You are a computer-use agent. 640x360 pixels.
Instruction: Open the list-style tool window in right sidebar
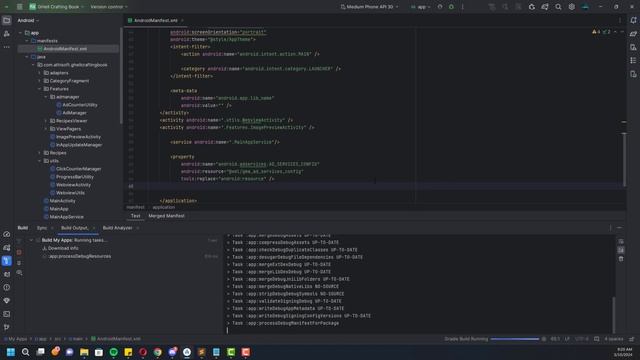coord(633,61)
